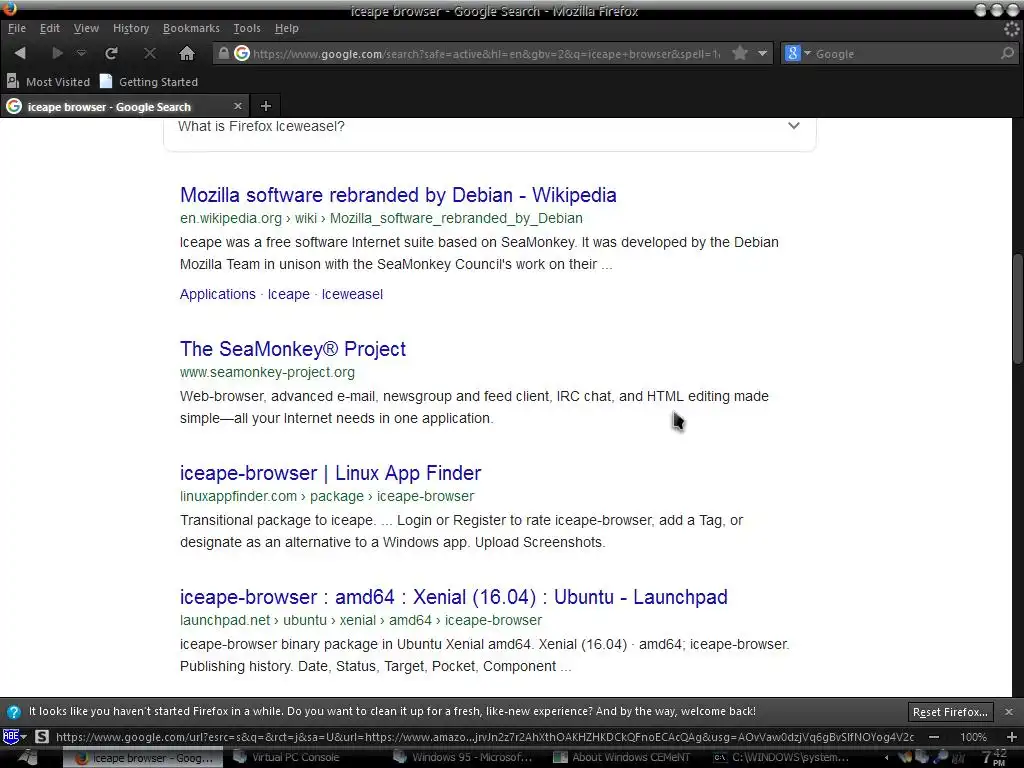Viewport: 1024px width, 768px height.
Task: Open the View menu
Action: pos(86,28)
